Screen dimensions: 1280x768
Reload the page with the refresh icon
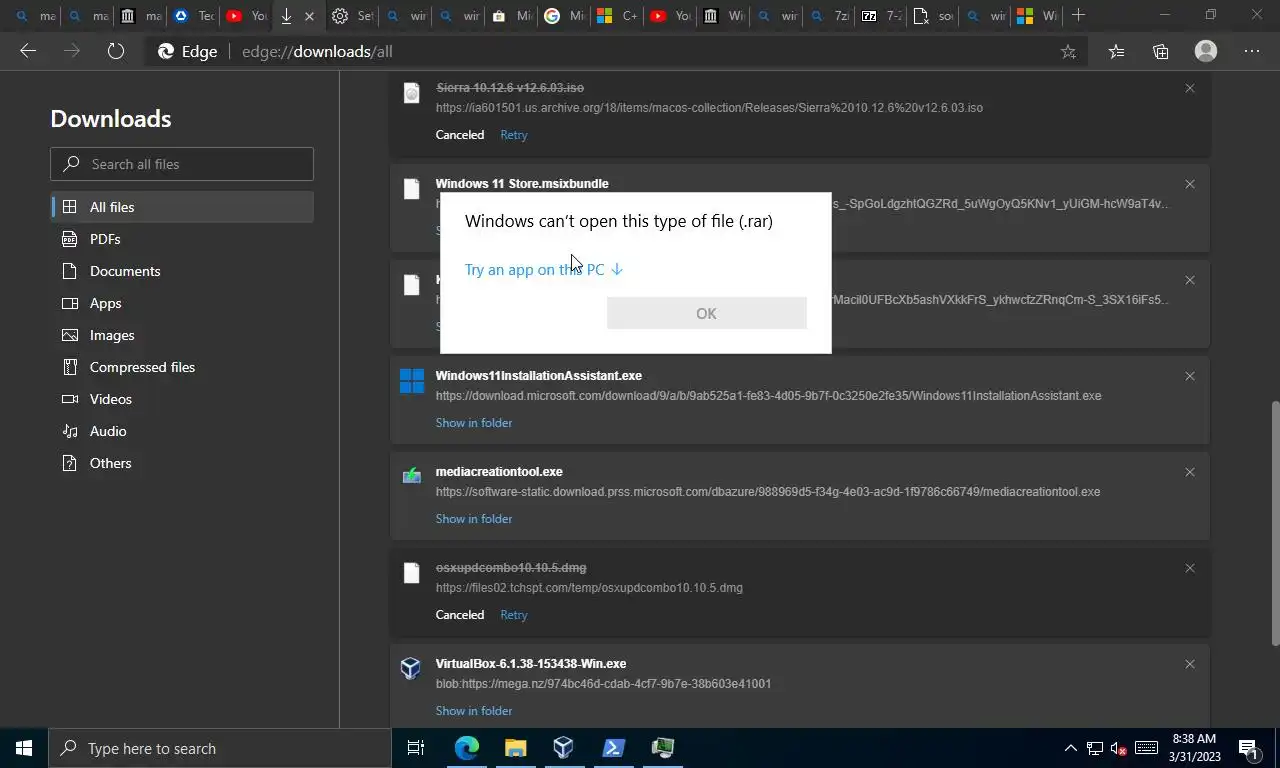116,51
